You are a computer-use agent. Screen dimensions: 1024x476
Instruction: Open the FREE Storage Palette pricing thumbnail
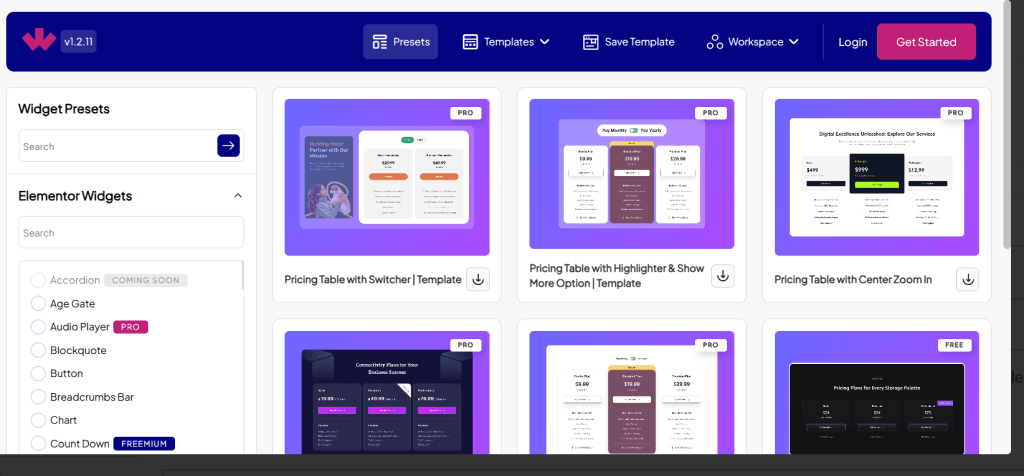pos(876,392)
